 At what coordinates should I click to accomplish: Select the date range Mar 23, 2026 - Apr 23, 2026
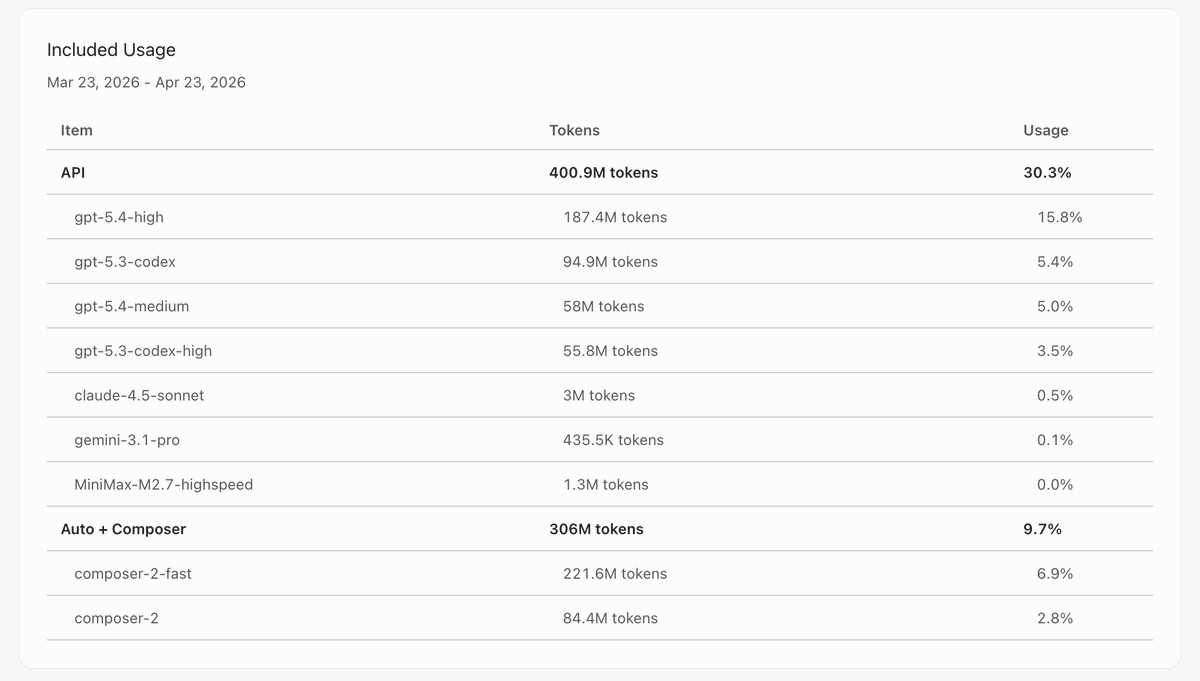[146, 82]
